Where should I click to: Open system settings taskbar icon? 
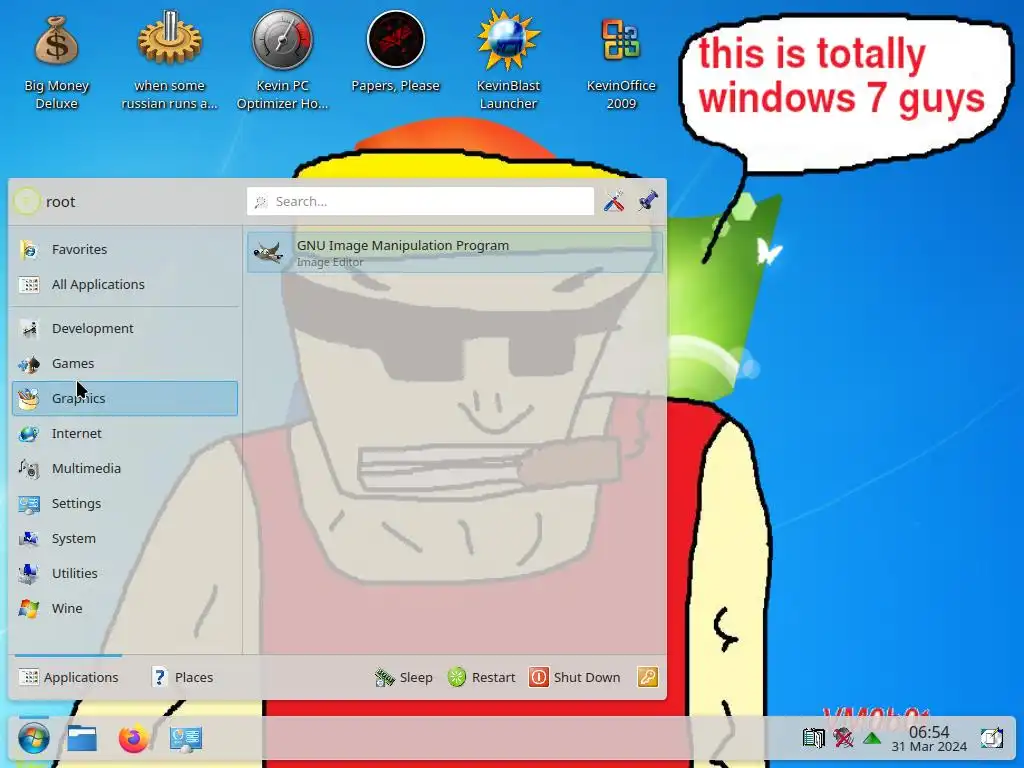click(x=185, y=739)
